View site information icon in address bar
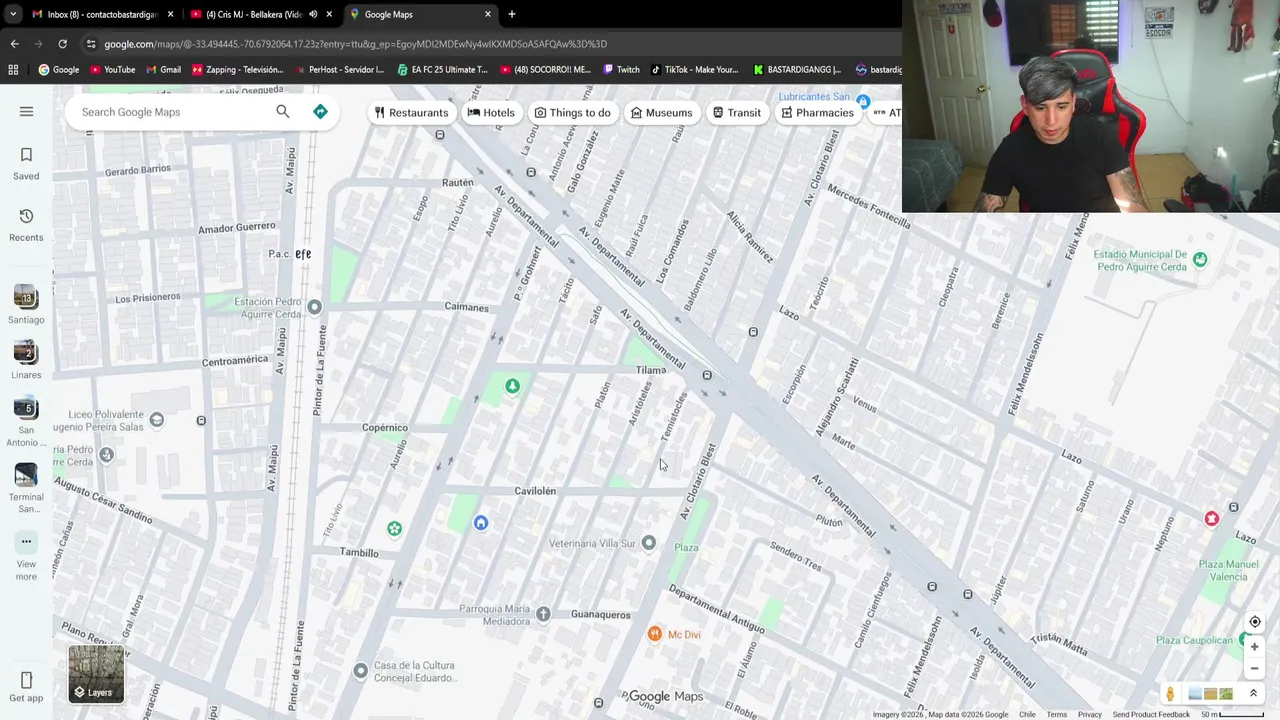This screenshot has height=720, width=1280. (91, 44)
